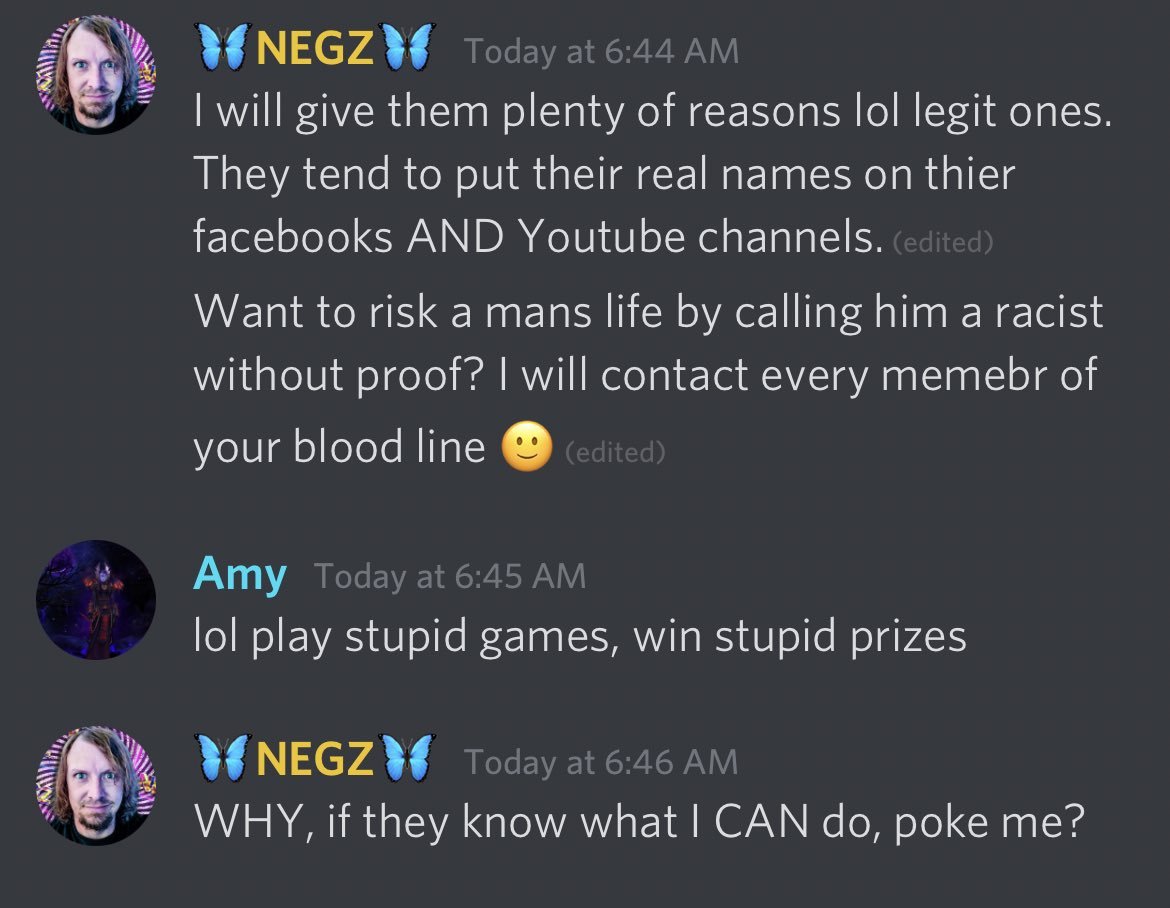Screen dimensions: 1170x908
Task: Click the "Today at 6:46 AM" timestamp
Action: pos(601,763)
